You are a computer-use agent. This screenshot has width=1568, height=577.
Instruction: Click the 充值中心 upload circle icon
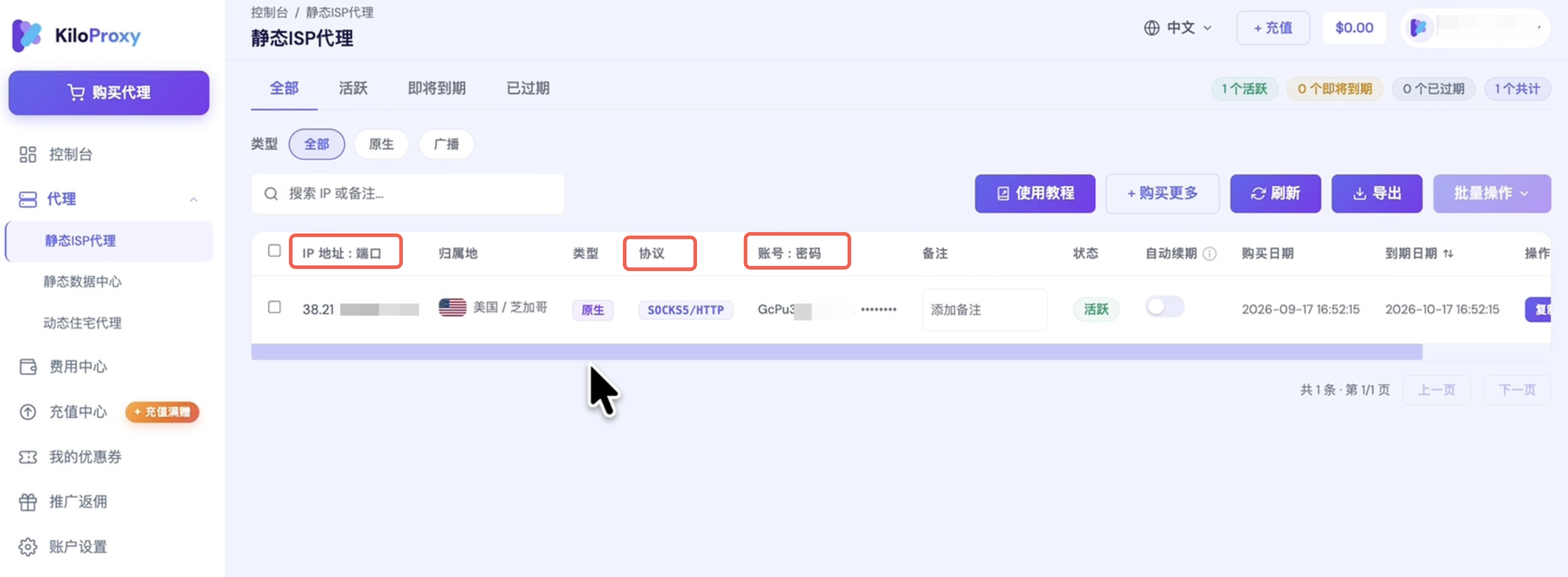28,412
